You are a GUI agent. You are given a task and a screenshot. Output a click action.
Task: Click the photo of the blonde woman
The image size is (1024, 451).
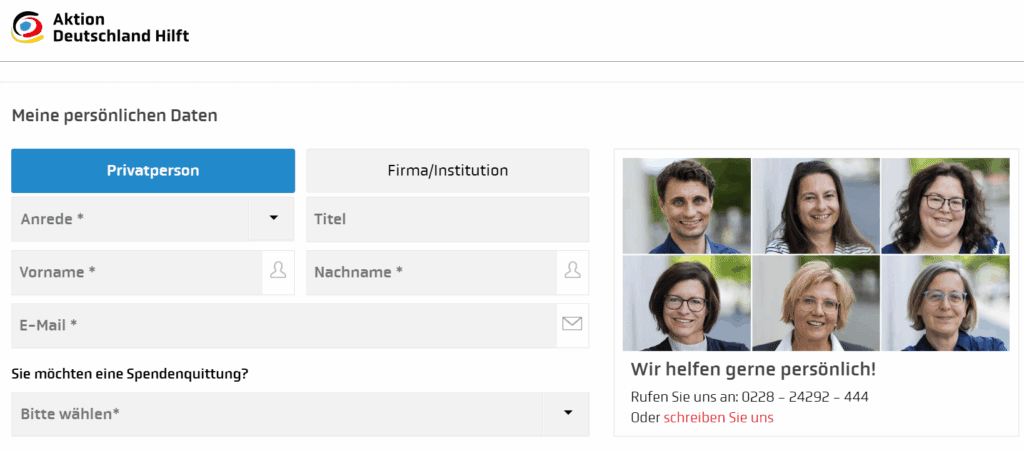tap(816, 303)
